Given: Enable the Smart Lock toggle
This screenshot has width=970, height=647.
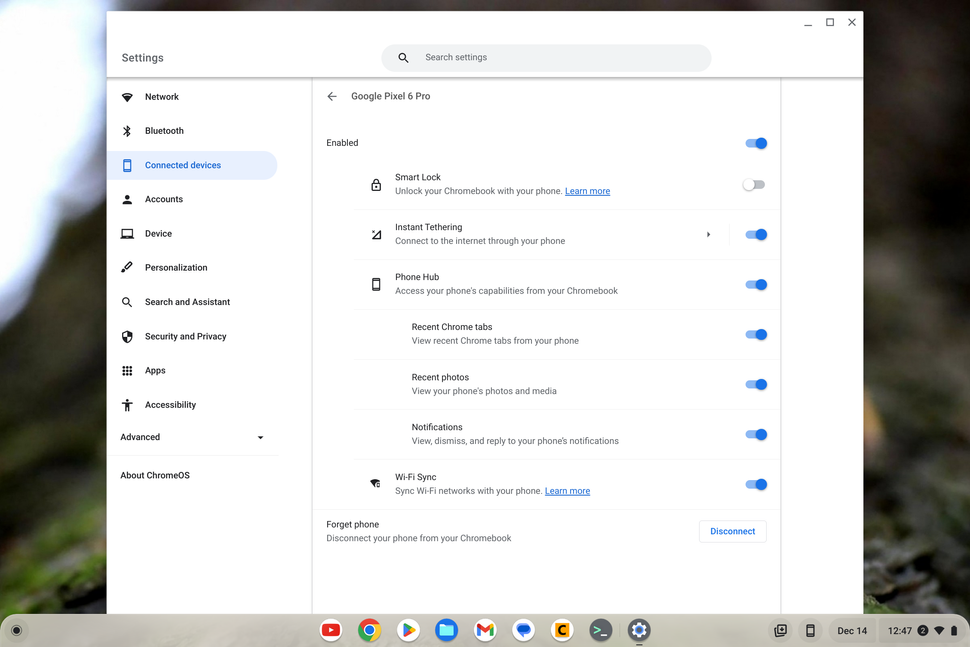Looking at the screenshot, I should pyautogui.click(x=754, y=184).
